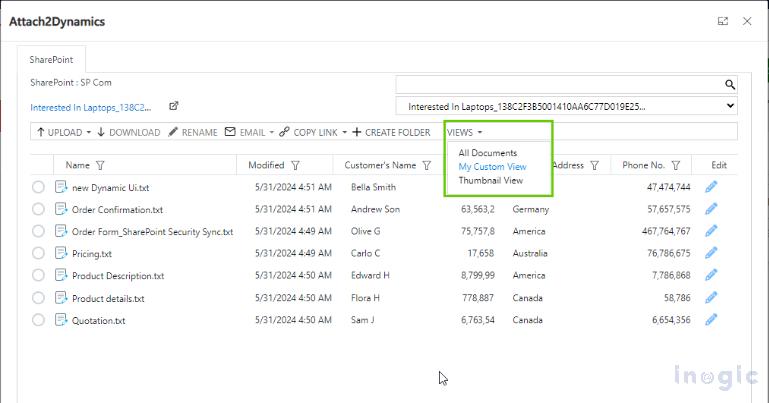Click the search magnifier icon

point(729,85)
